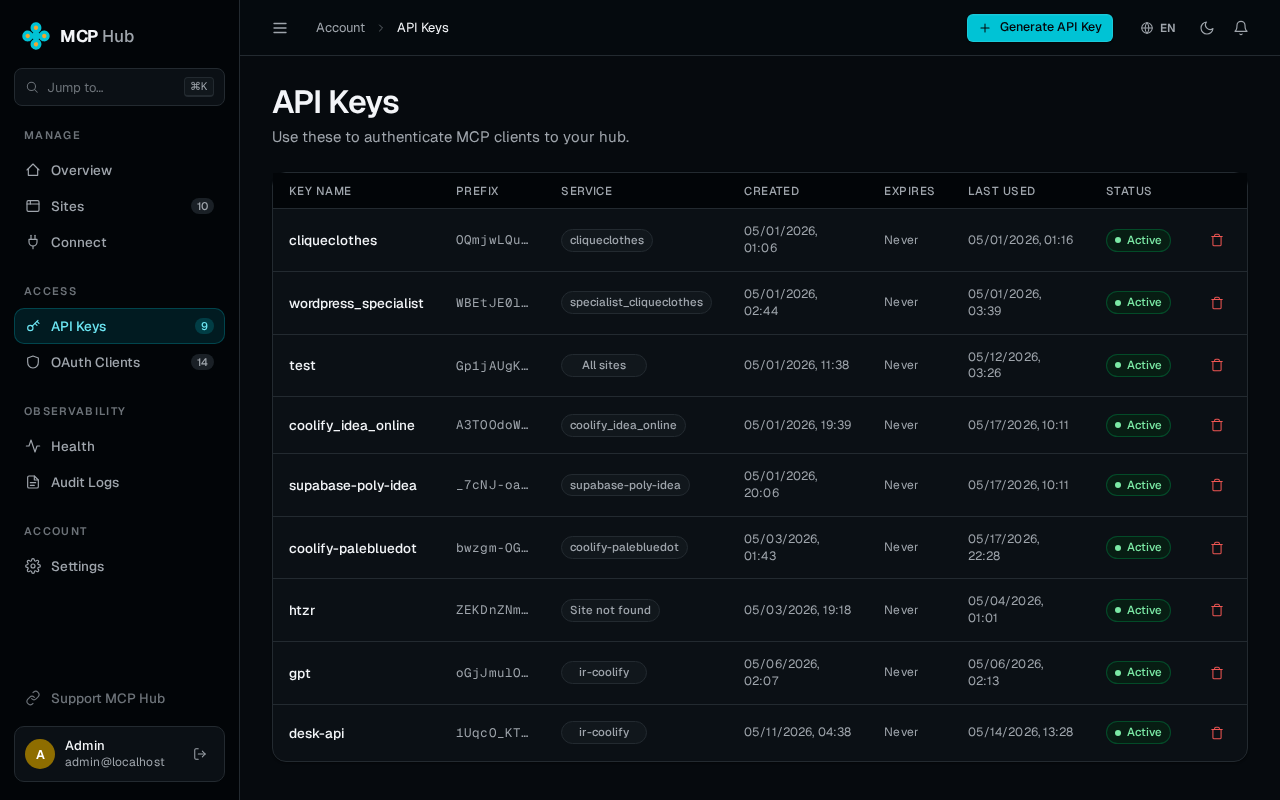
Task: Open Settings from the sidebar
Action: point(119,566)
